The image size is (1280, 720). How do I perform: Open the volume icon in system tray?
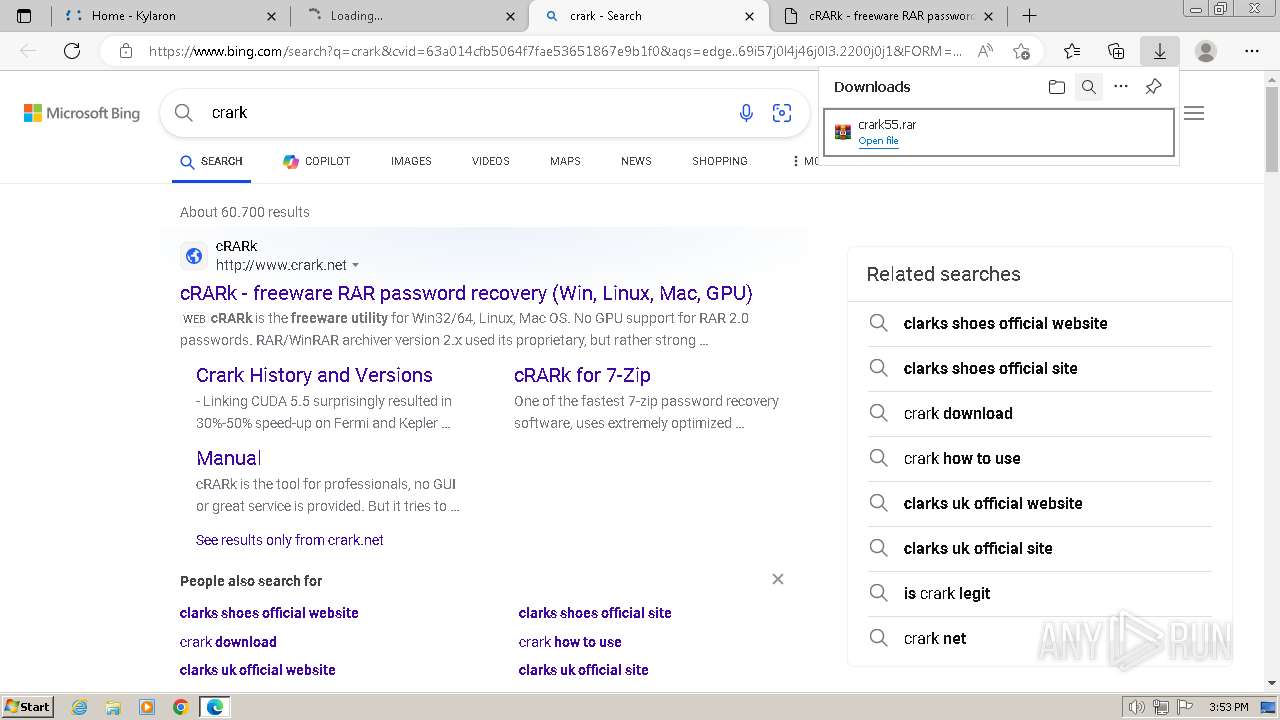point(1136,707)
